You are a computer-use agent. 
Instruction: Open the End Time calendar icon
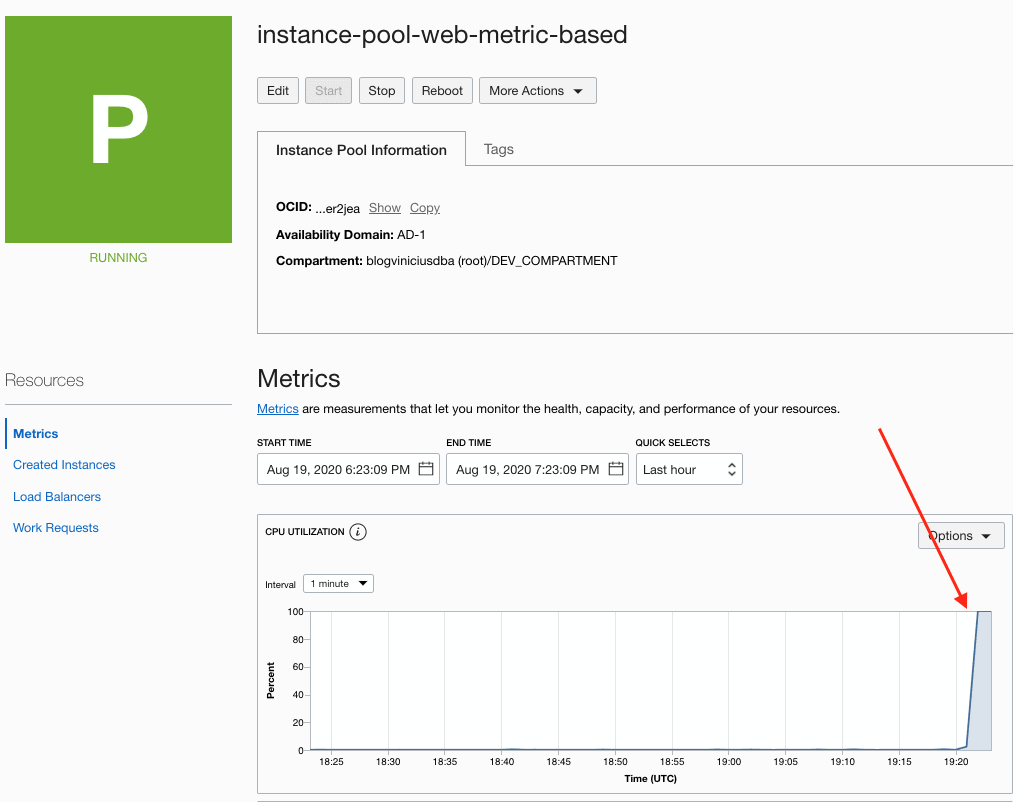615,469
